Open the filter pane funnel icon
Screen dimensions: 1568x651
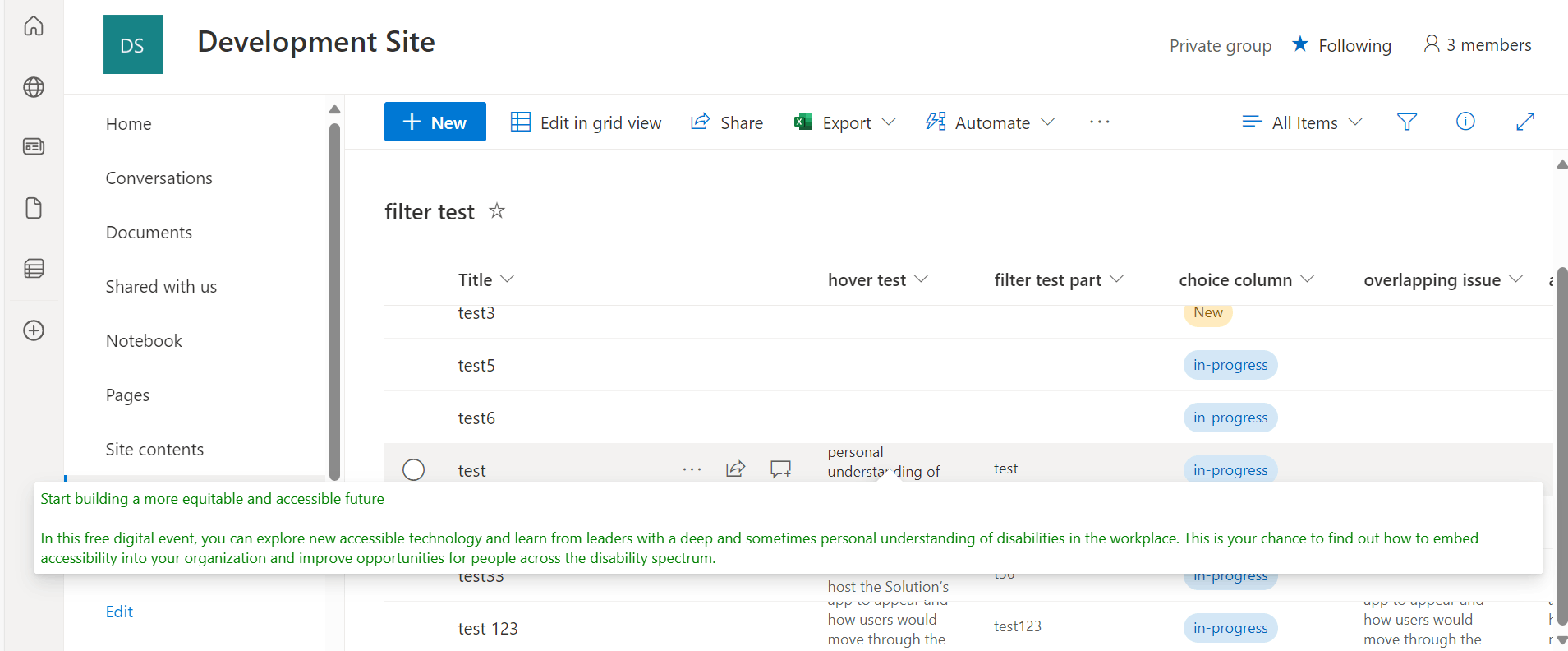[1407, 122]
